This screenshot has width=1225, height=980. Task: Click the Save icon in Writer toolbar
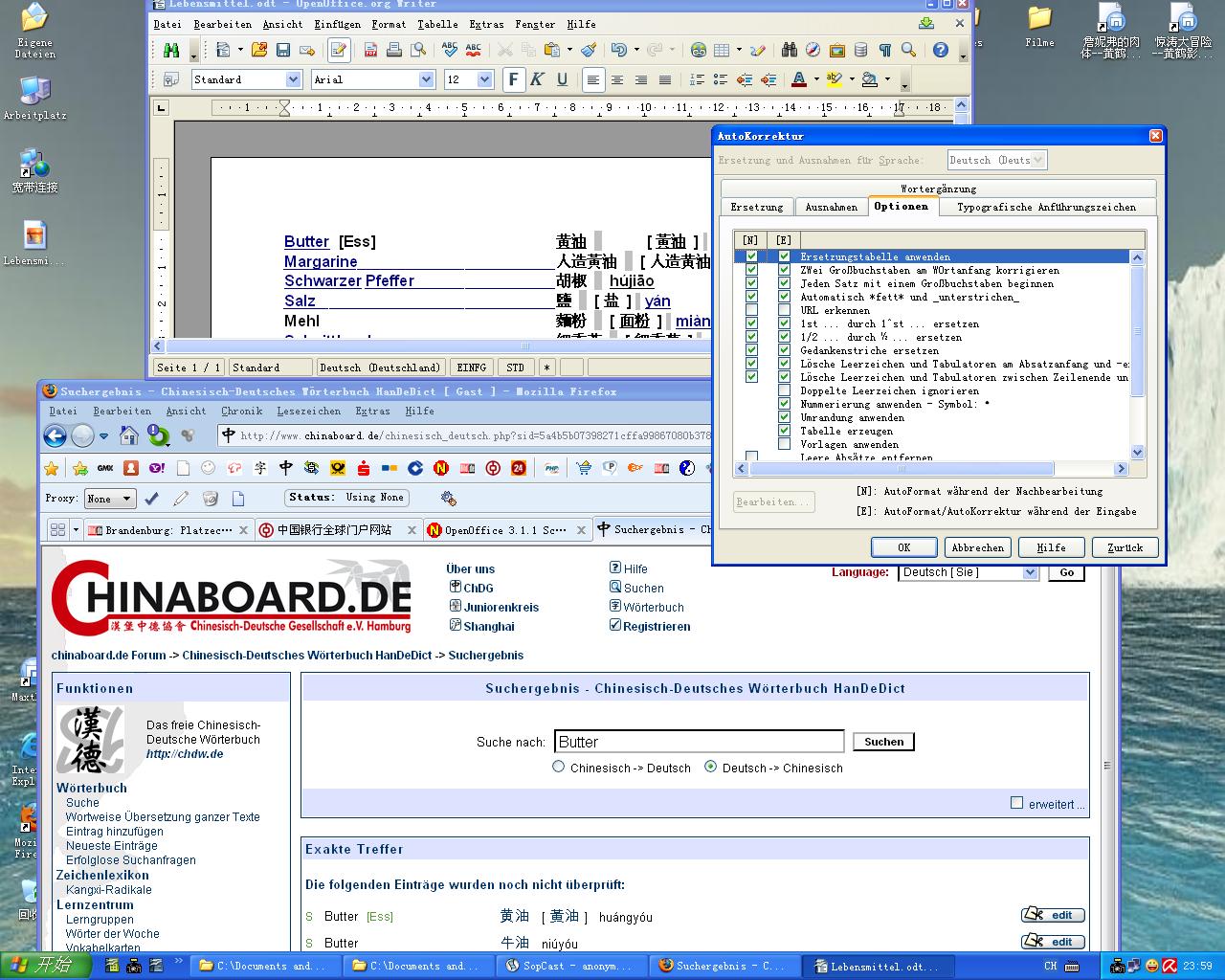point(283,50)
